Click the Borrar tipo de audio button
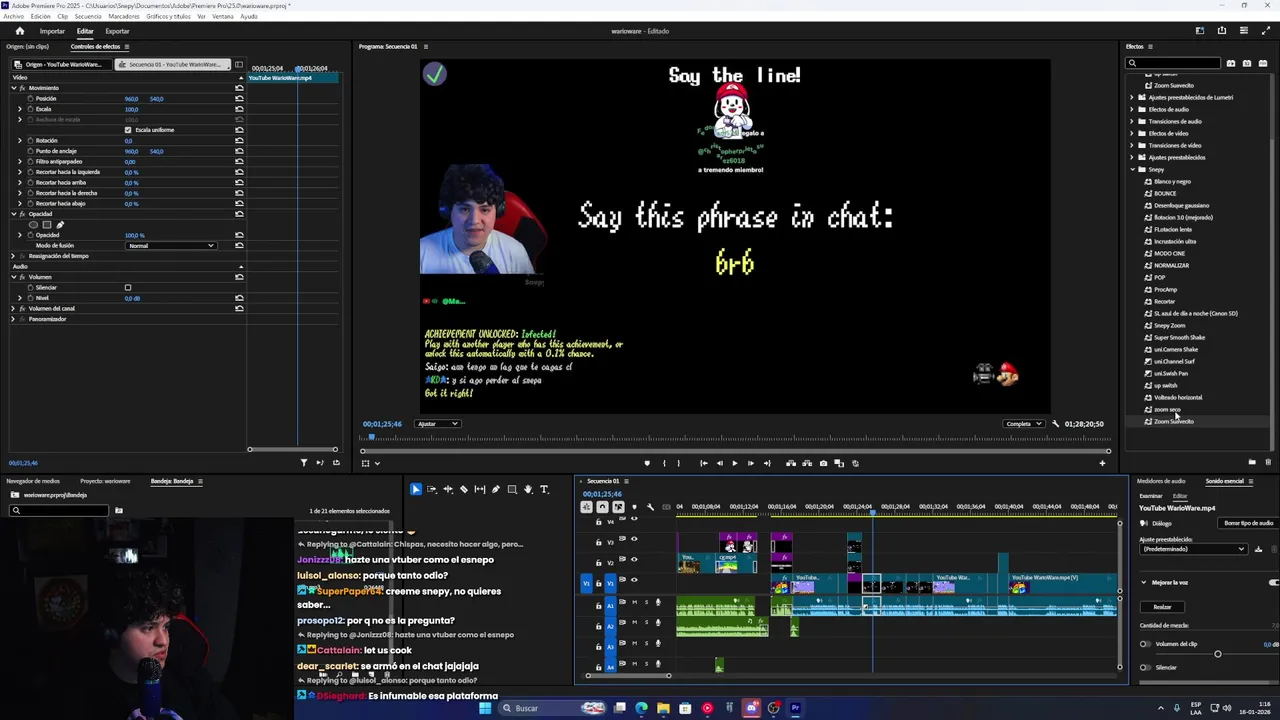1280x720 pixels. coord(1249,523)
